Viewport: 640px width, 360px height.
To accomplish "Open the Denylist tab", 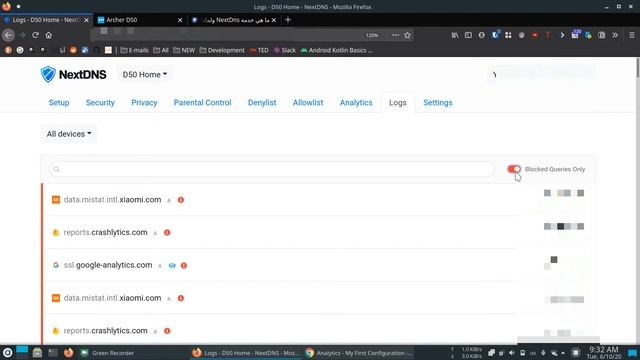I will click(262, 103).
